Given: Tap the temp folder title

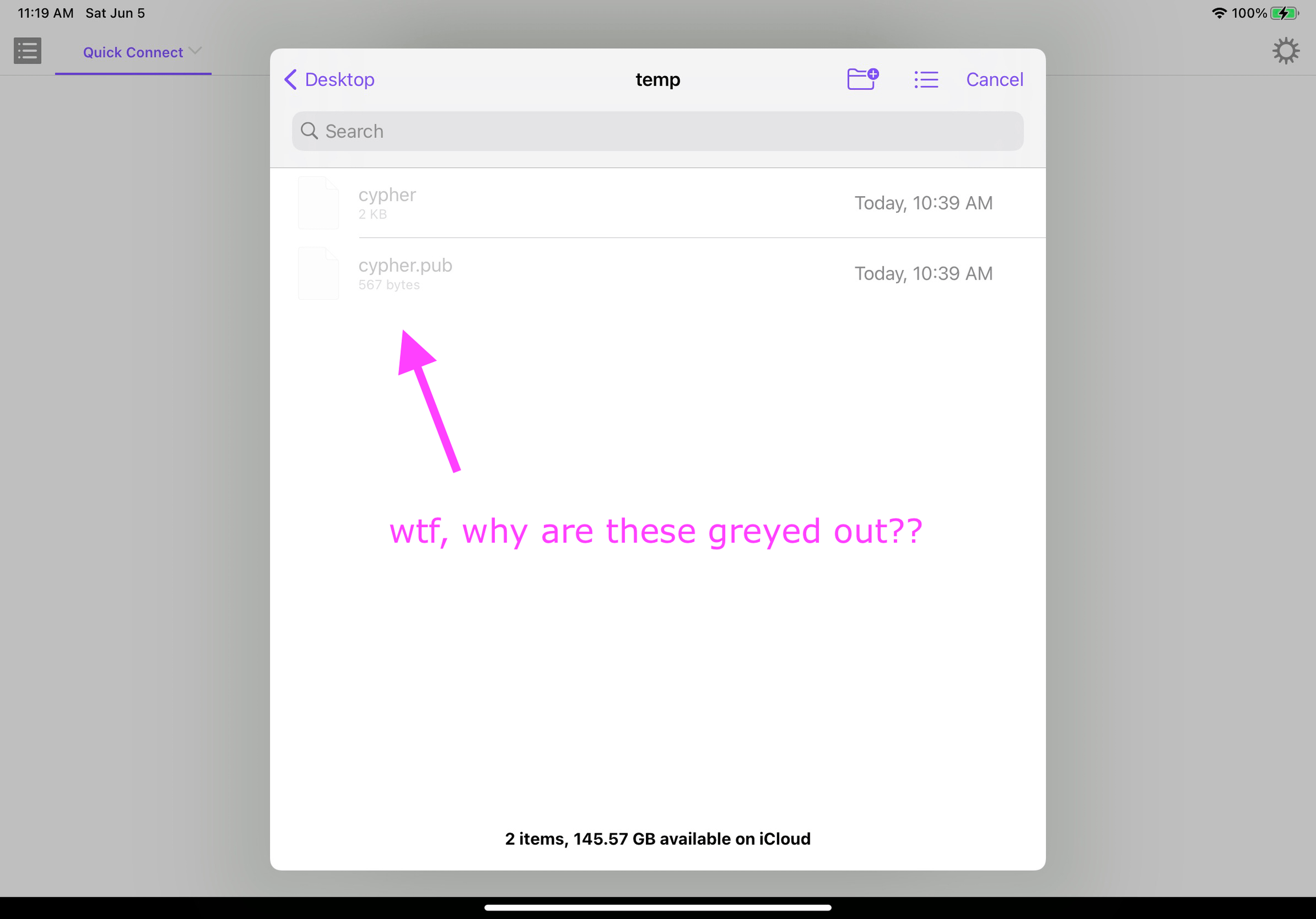Looking at the screenshot, I should 657,79.
